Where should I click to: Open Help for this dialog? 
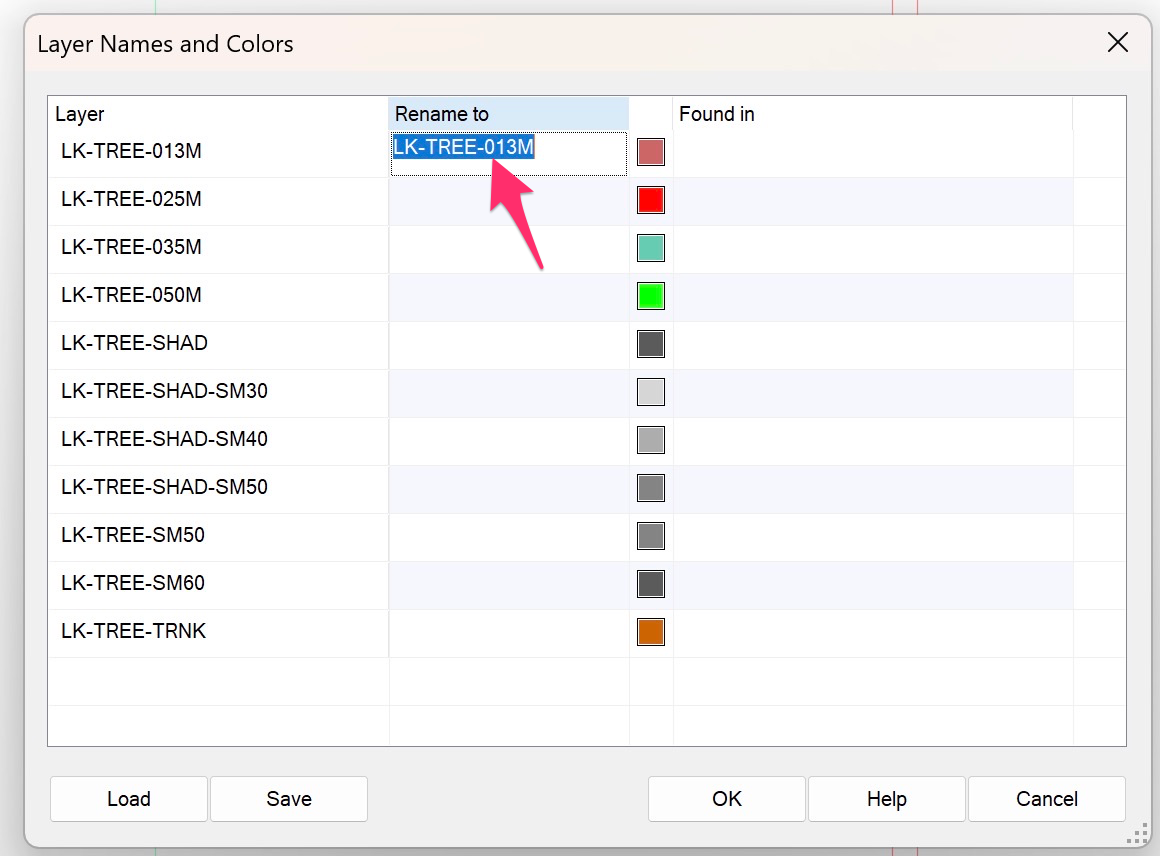tap(886, 799)
